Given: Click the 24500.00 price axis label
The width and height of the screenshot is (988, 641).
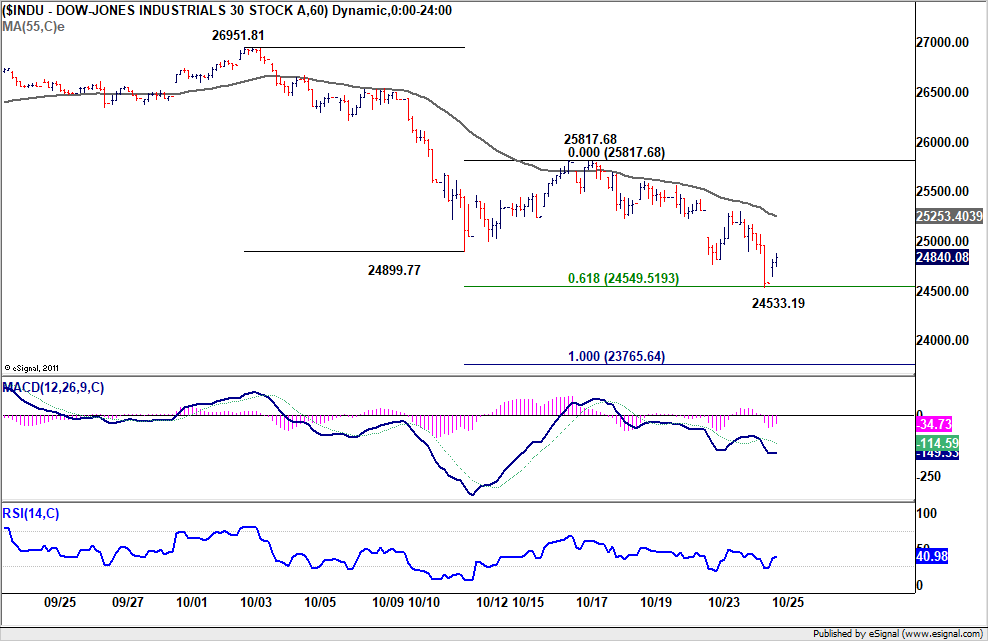Looking at the screenshot, I should [x=942, y=291].
